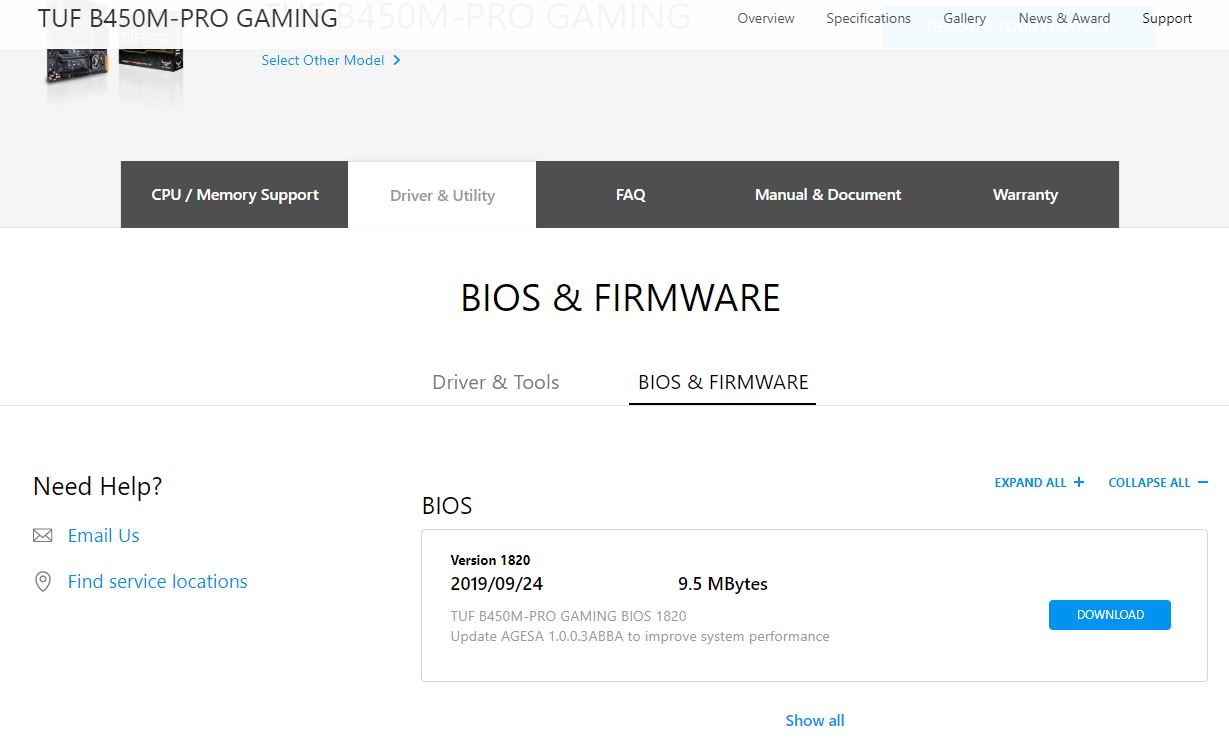The image size is (1229, 755).
Task: Click the AGESA 1.0.0.3ABBA update description
Action: (x=640, y=636)
